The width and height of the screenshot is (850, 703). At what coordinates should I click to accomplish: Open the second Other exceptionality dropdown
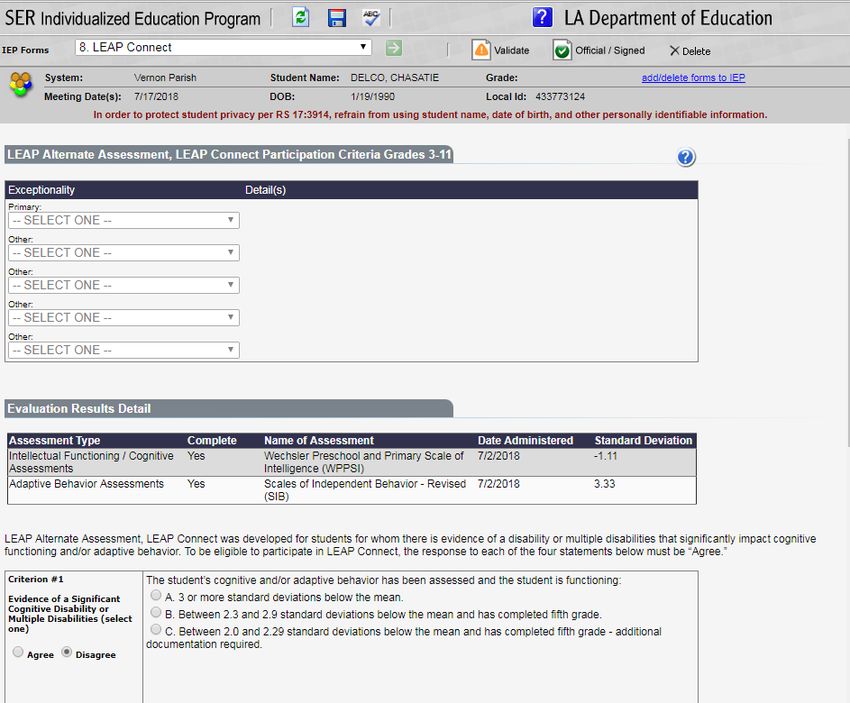[124, 285]
